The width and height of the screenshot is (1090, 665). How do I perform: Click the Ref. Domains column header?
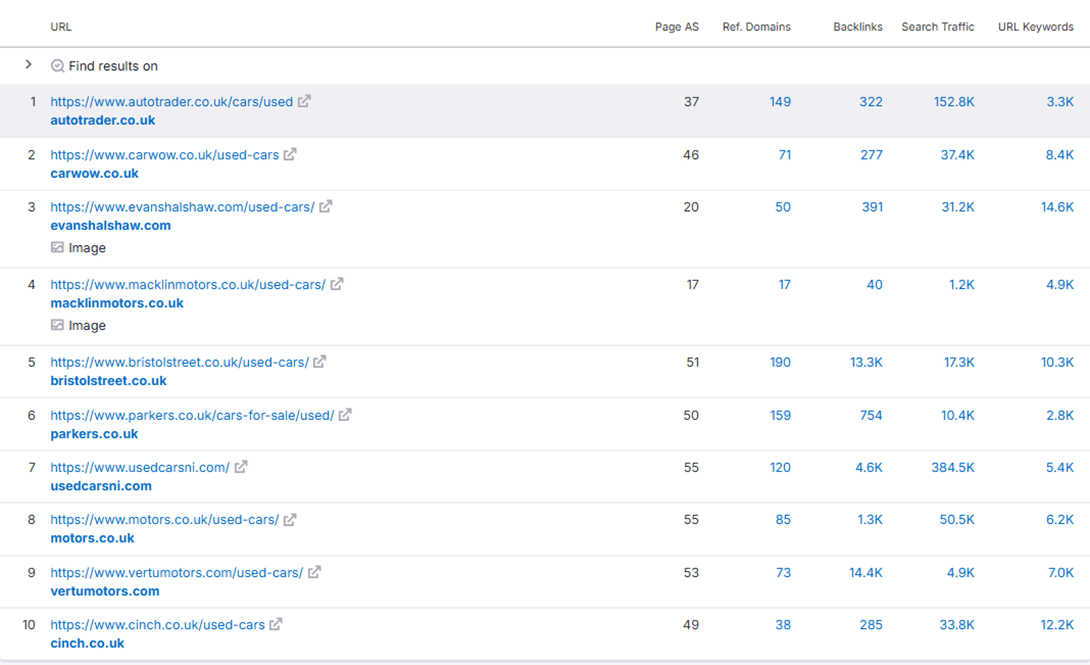tap(756, 27)
